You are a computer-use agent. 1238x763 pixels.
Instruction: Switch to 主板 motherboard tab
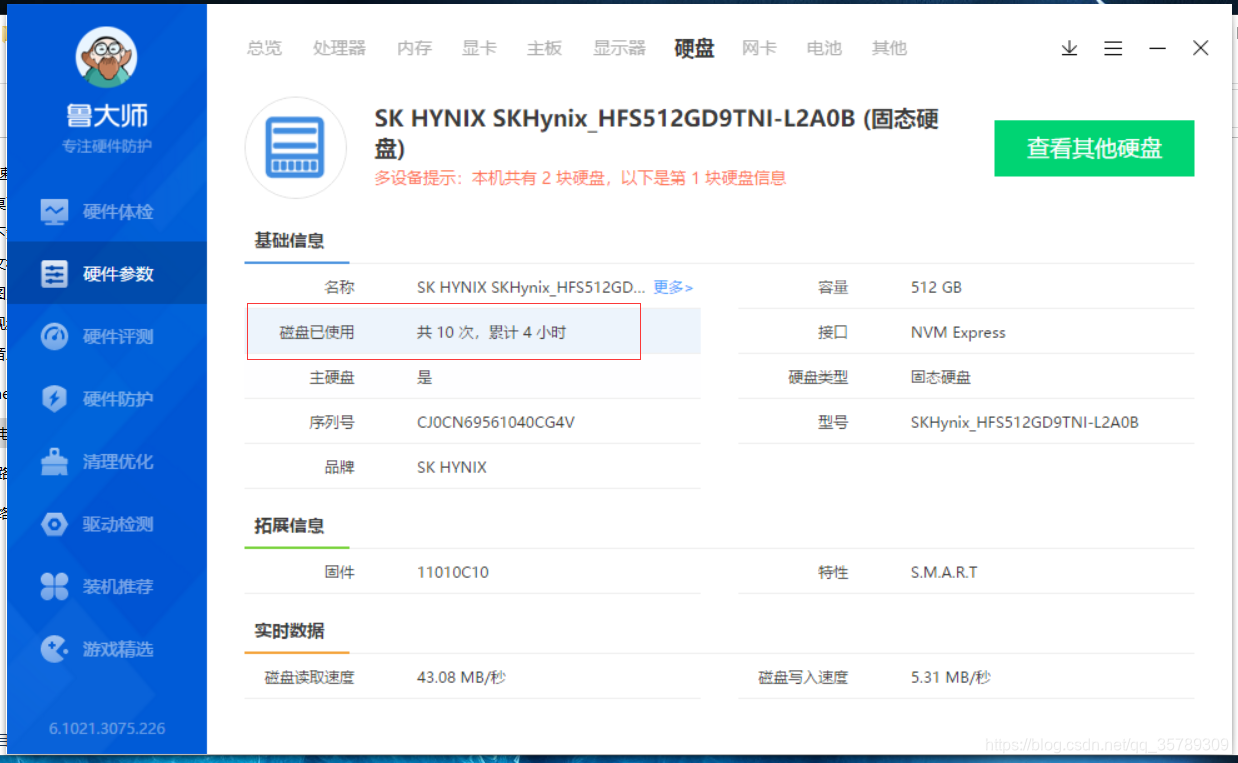(544, 48)
